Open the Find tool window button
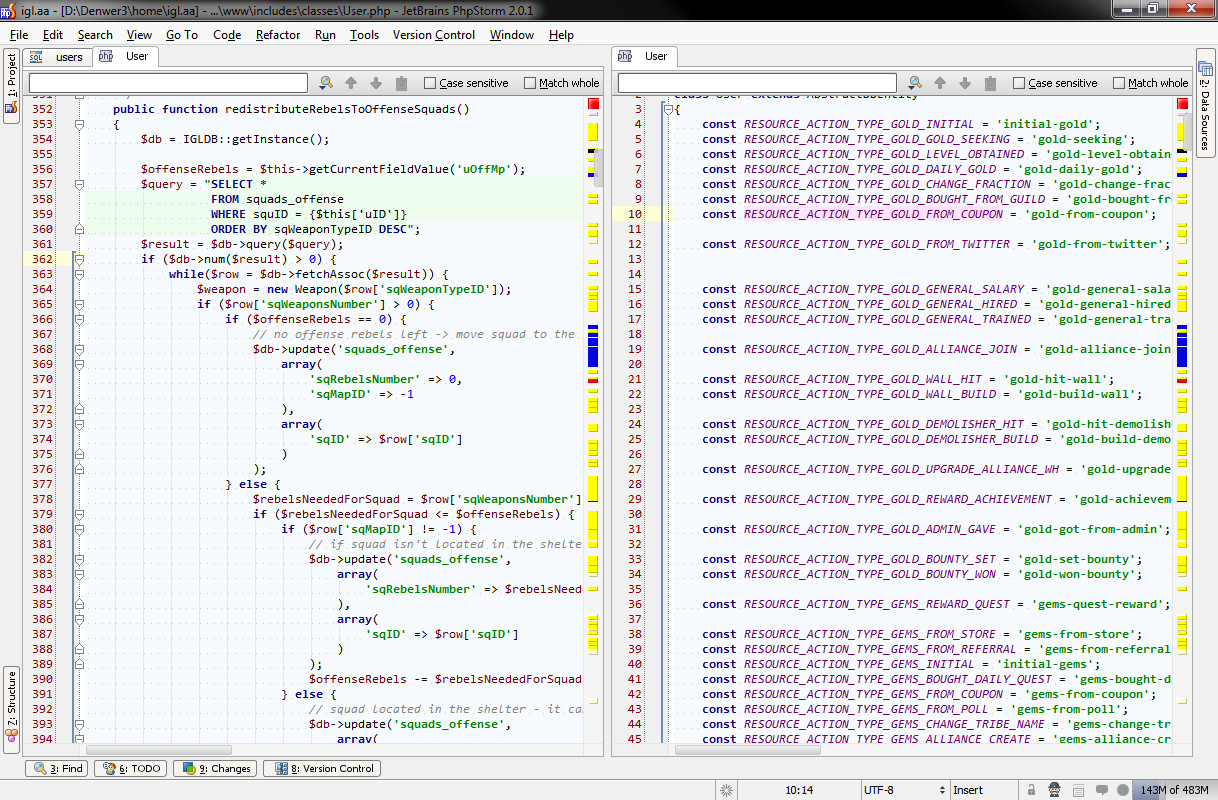 pyautogui.click(x=58, y=769)
